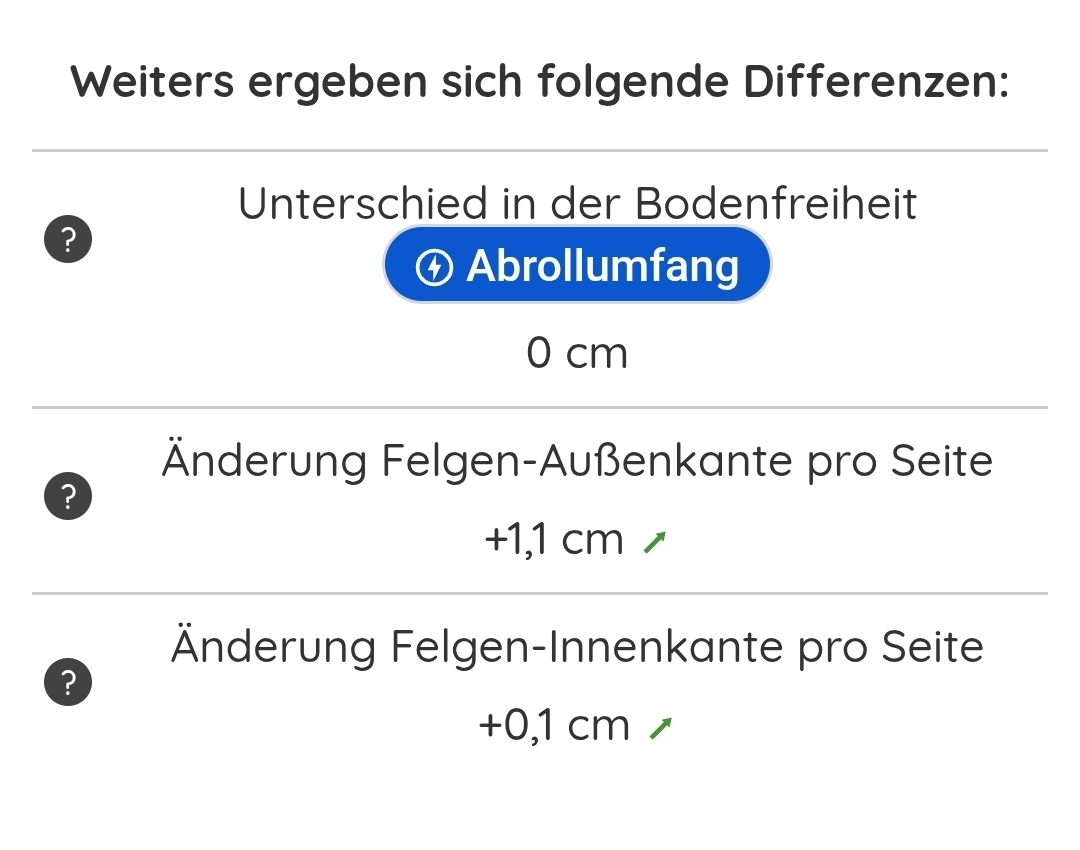Click the green arrow beside +1,1 cm
The image size is (1080, 850).
coord(655,543)
